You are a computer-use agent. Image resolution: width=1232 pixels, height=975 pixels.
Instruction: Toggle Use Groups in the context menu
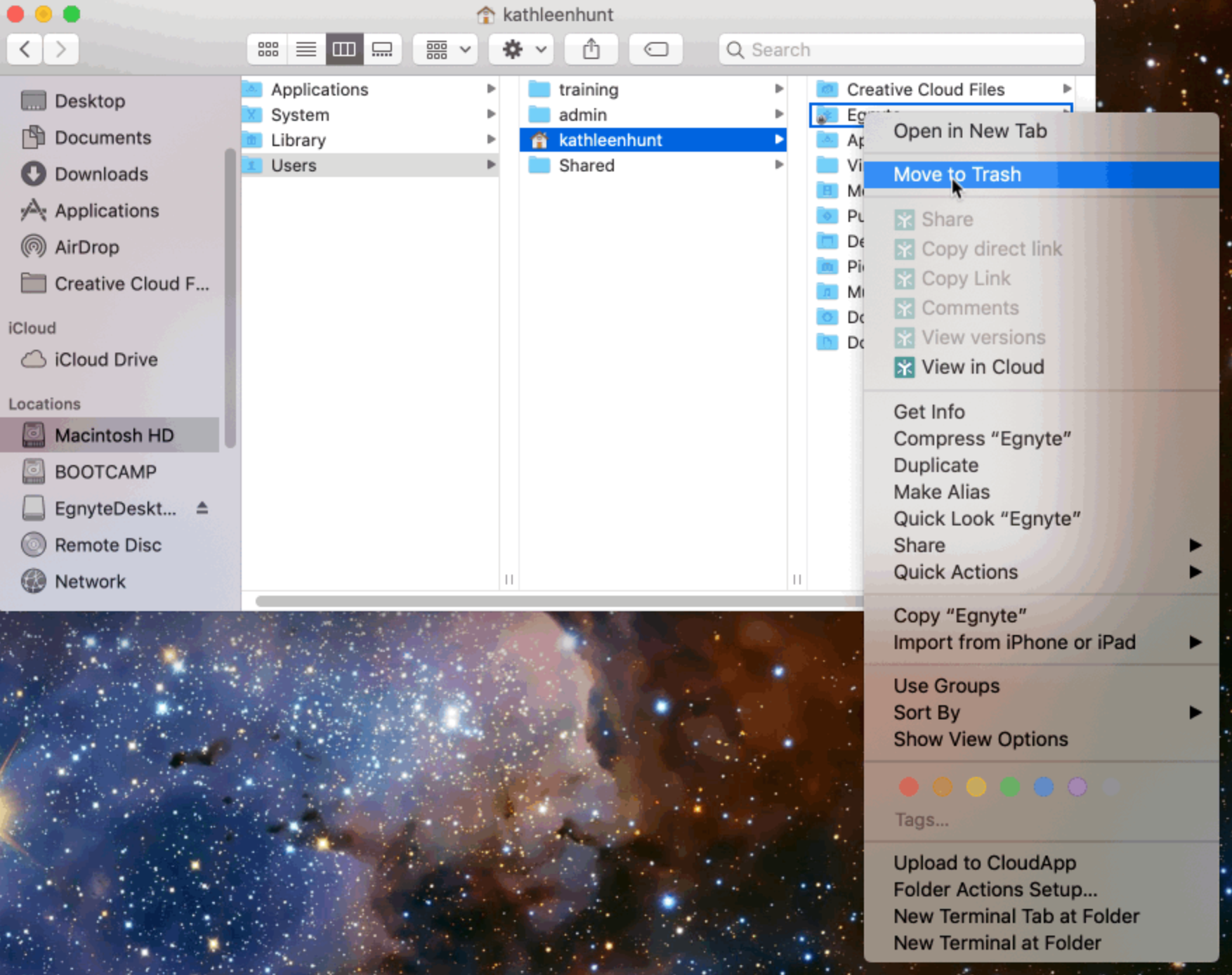pyautogui.click(x=945, y=686)
